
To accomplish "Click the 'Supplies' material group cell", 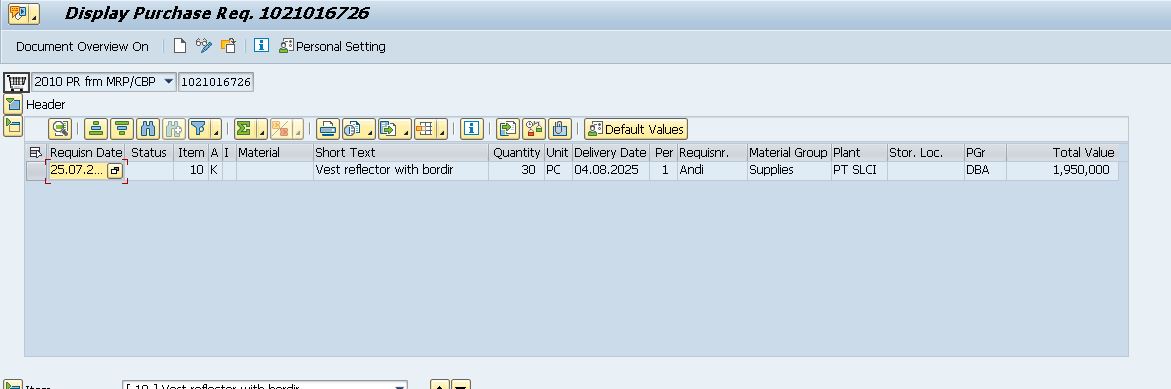I will click(789, 170).
